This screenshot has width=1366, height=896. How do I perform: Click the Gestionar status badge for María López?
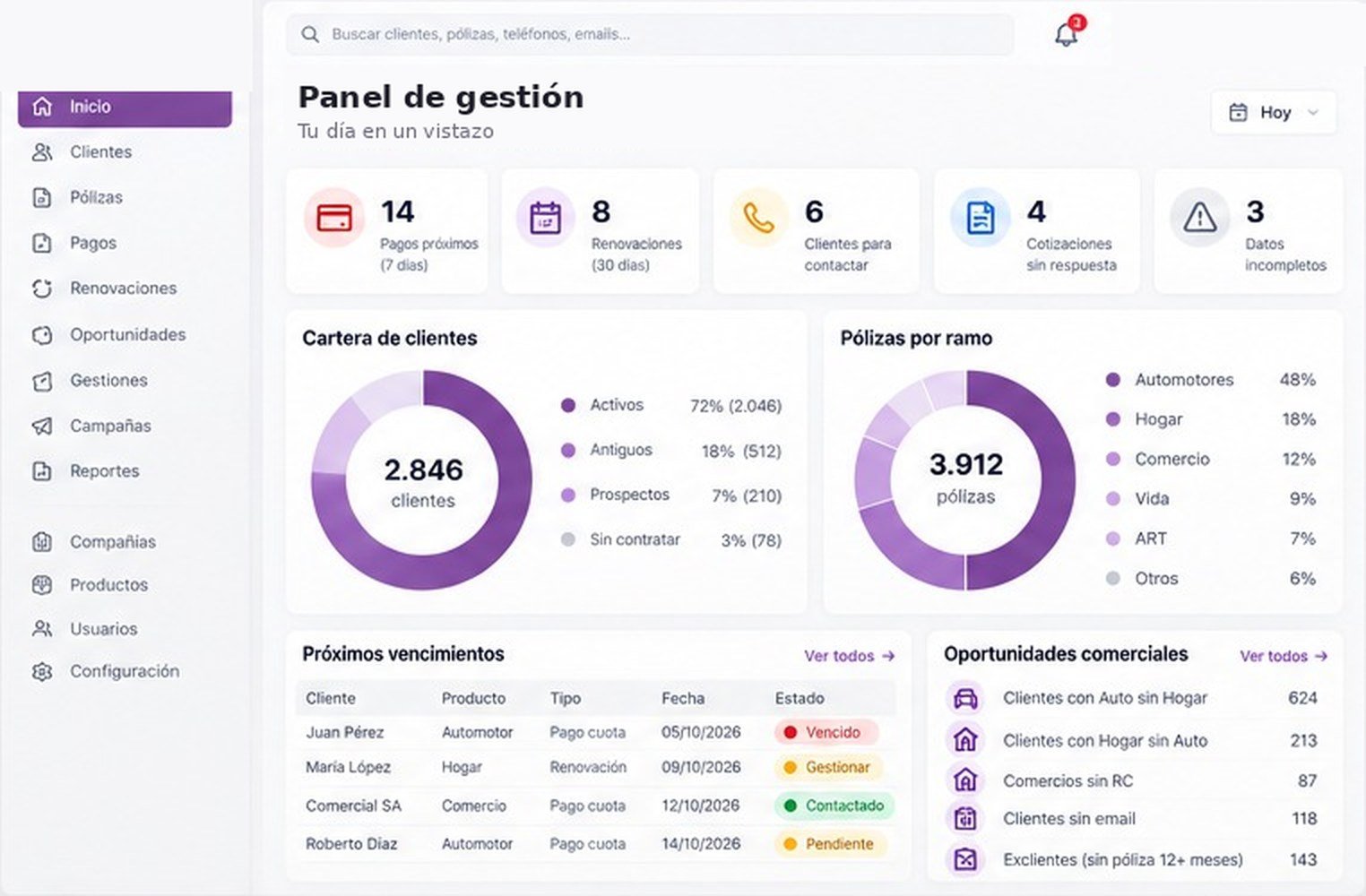pos(829,767)
